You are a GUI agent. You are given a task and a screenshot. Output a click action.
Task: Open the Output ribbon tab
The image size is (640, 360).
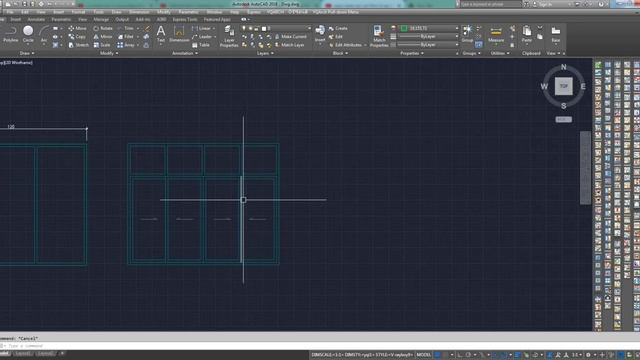pyautogui.click(x=122, y=19)
